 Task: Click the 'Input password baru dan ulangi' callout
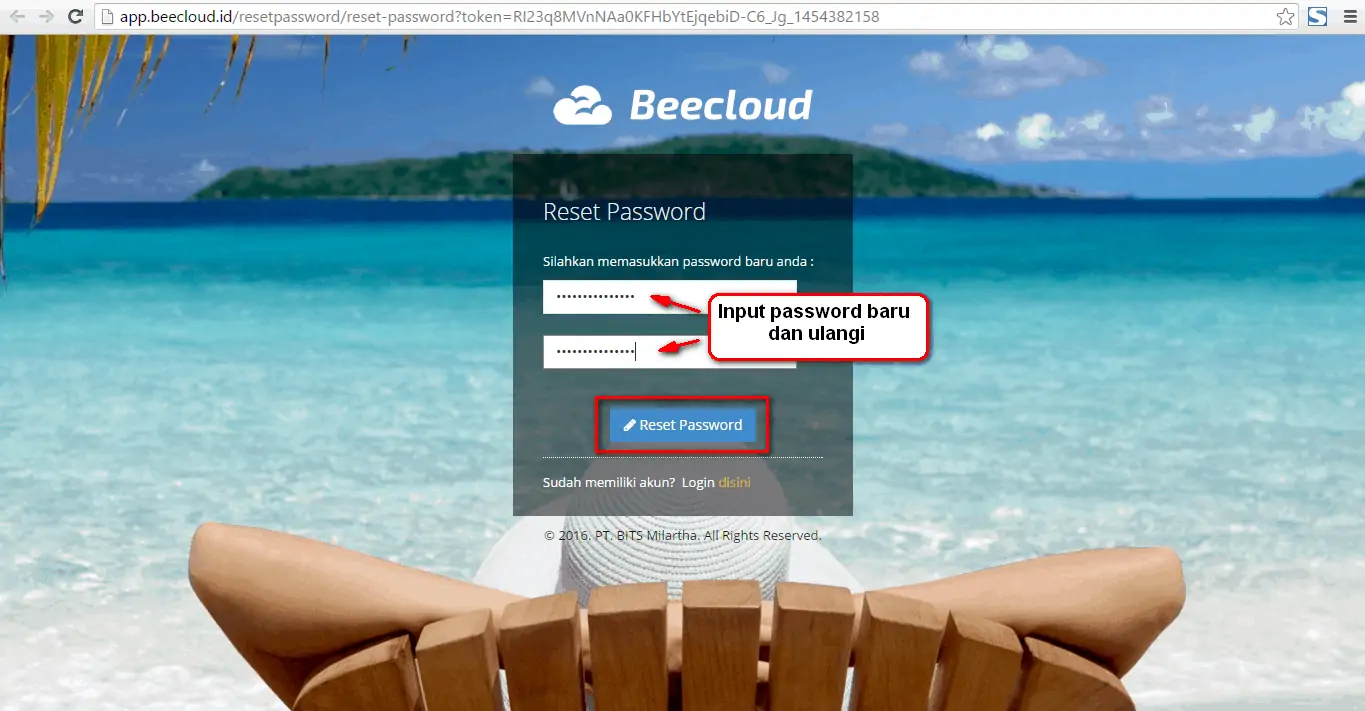(x=818, y=324)
